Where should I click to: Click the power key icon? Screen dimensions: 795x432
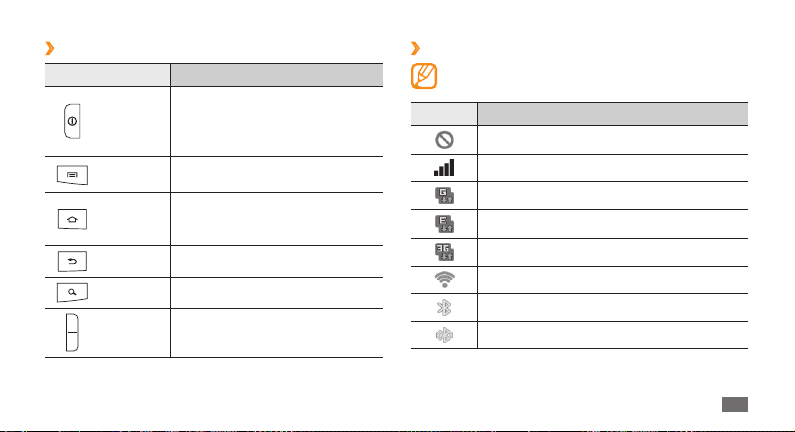(x=72, y=121)
